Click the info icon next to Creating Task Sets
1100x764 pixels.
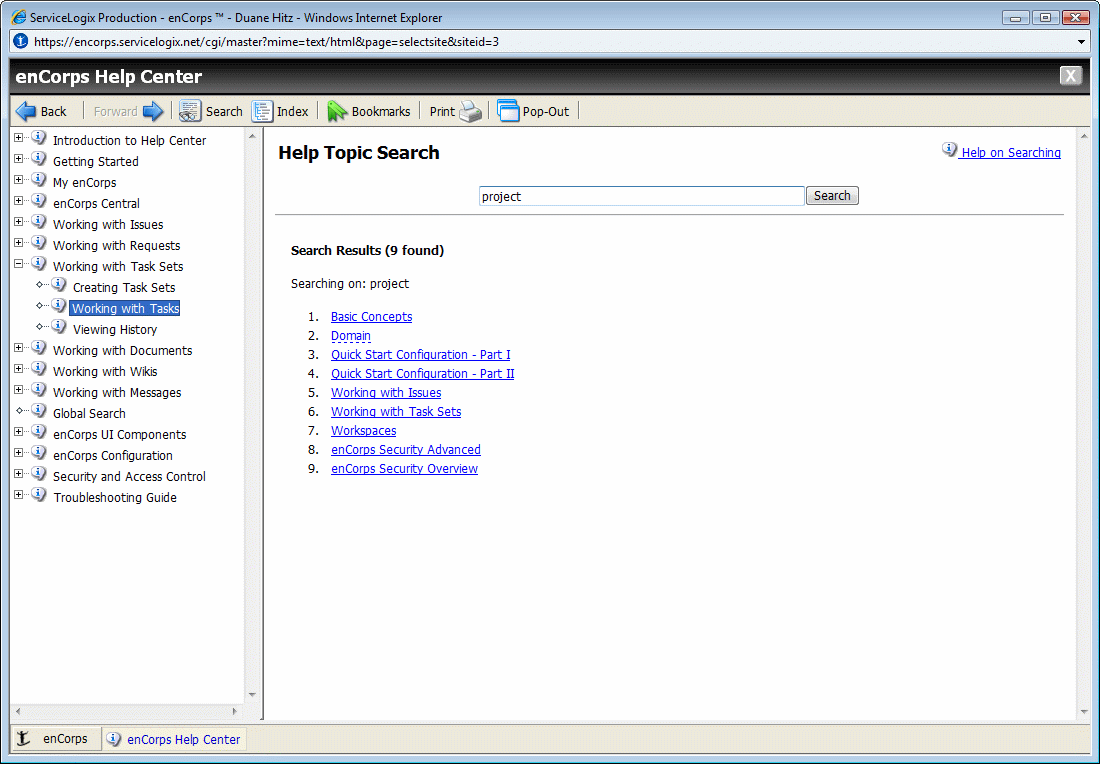coord(59,285)
